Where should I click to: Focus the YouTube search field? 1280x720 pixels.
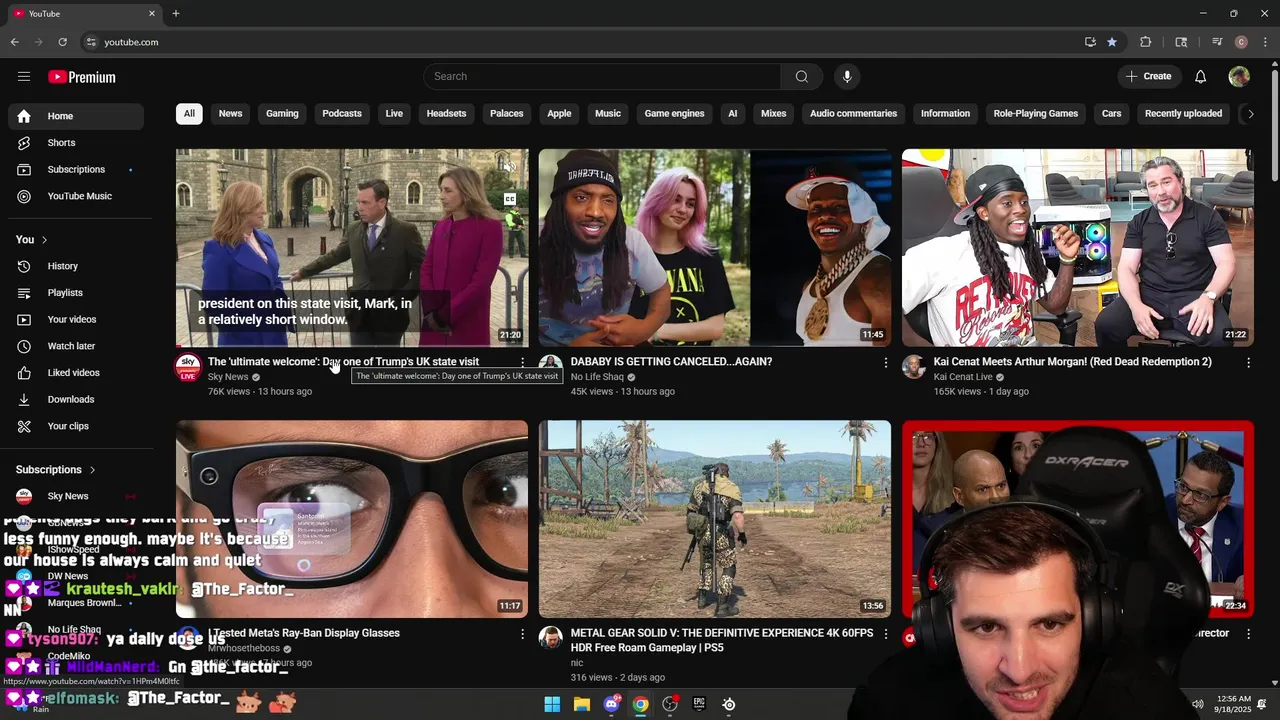tap(602, 77)
